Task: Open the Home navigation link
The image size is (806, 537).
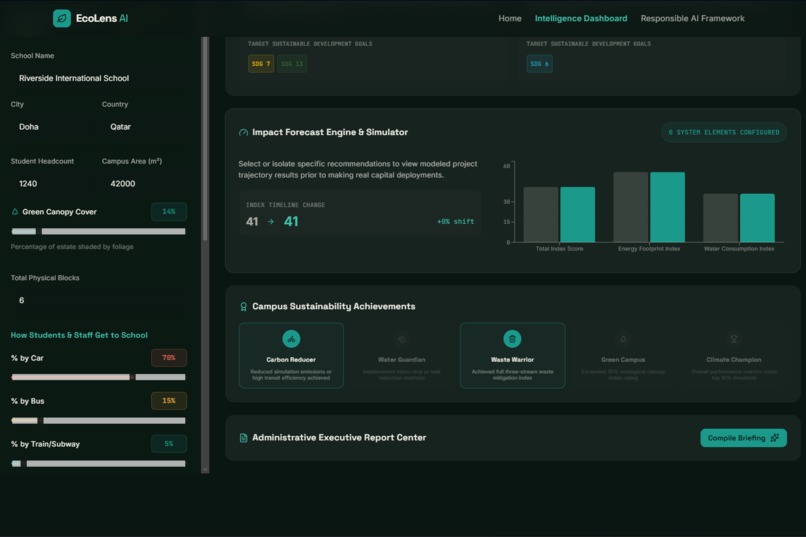Action: [509, 18]
